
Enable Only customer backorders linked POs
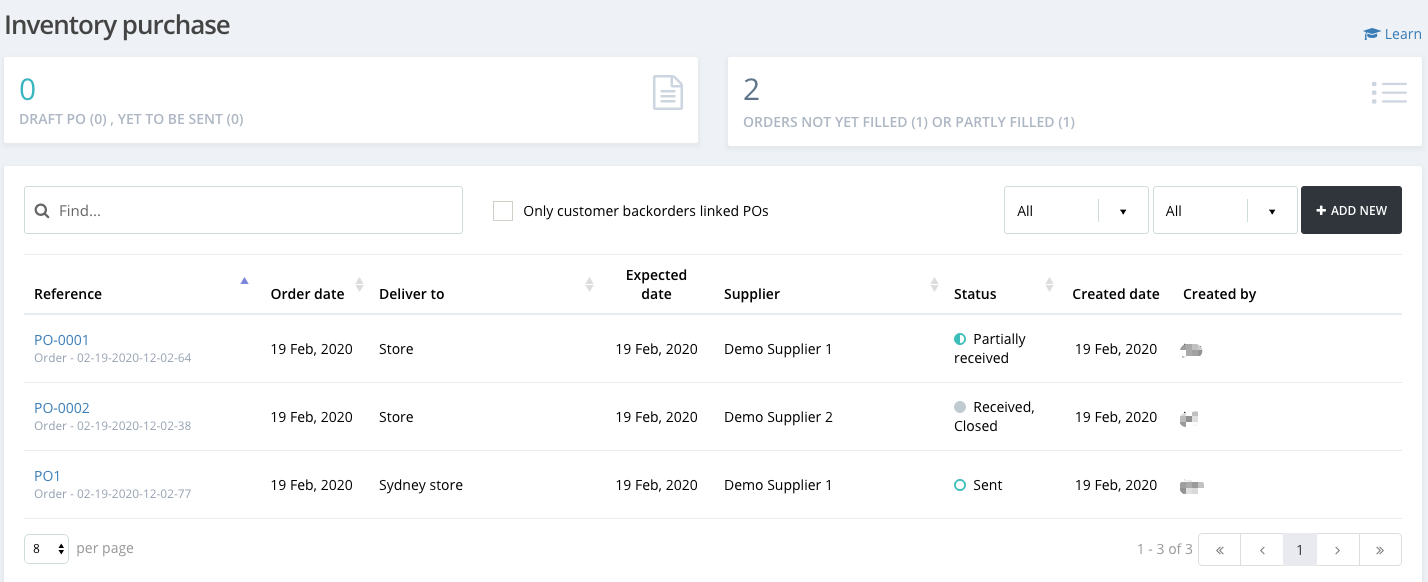click(x=503, y=211)
